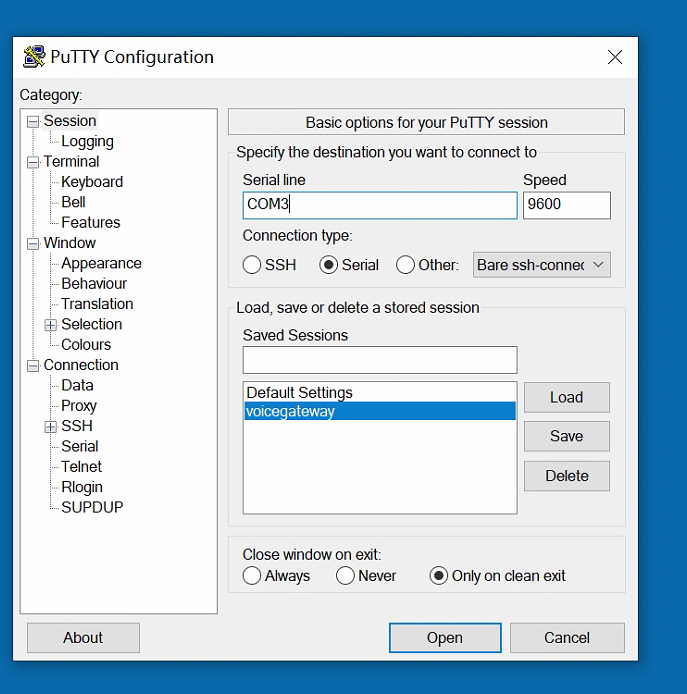
Task: Open the Logging category
Action: click(x=87, y=141)
